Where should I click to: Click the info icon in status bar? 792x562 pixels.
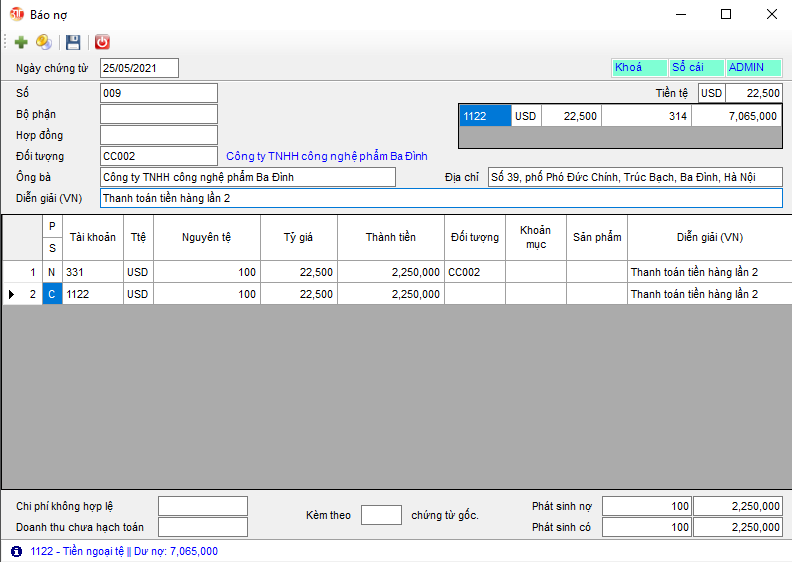click(16, 551)
